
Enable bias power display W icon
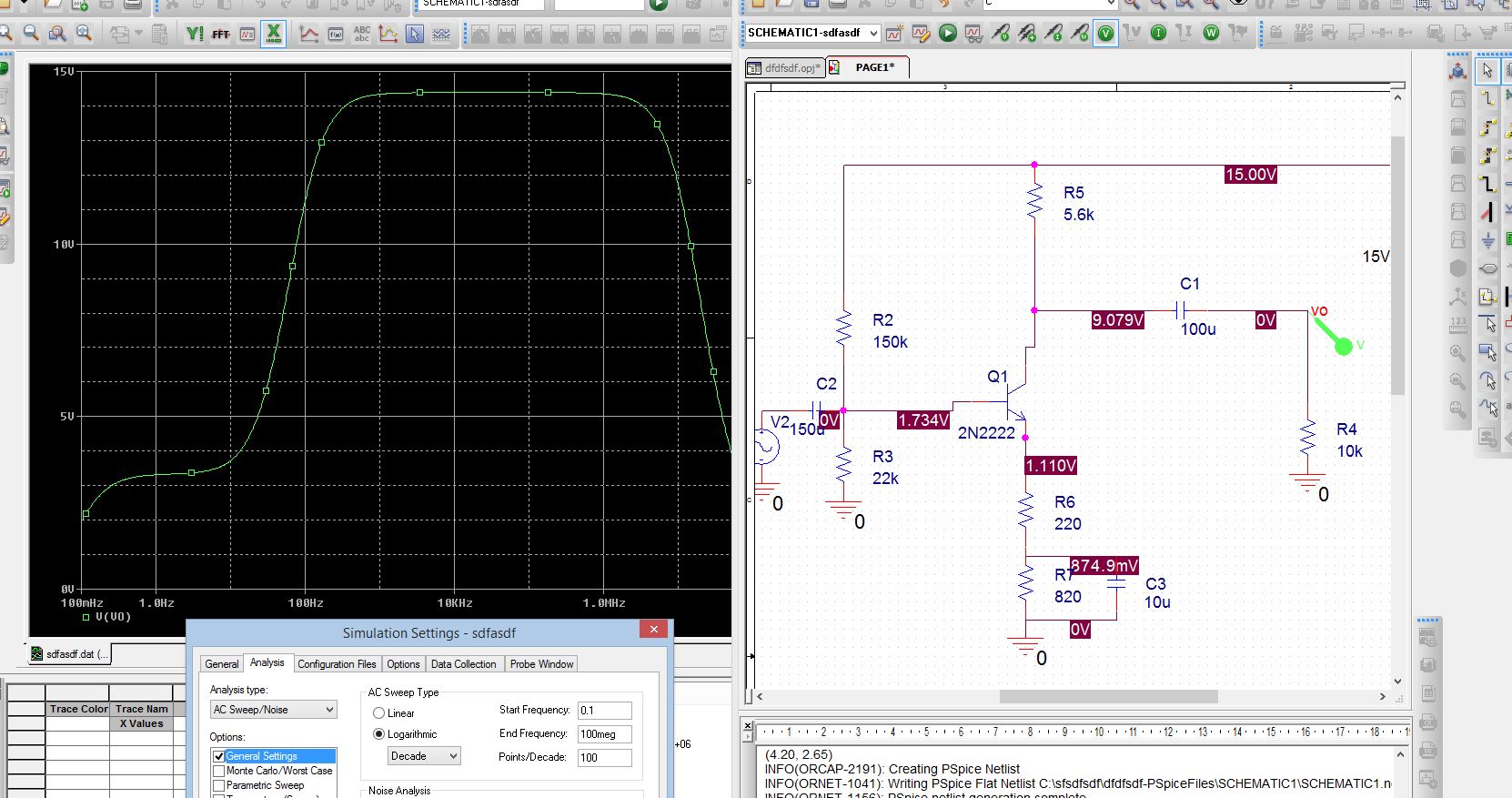1211,34
